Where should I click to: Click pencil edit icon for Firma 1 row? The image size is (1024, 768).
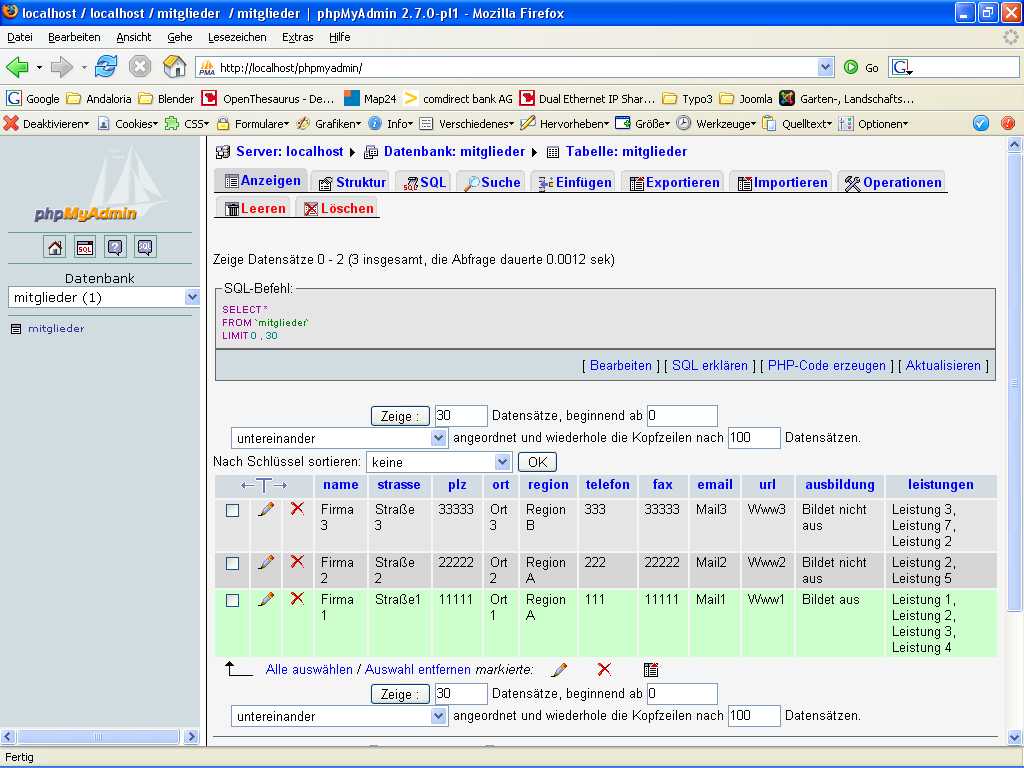[266, 599]
